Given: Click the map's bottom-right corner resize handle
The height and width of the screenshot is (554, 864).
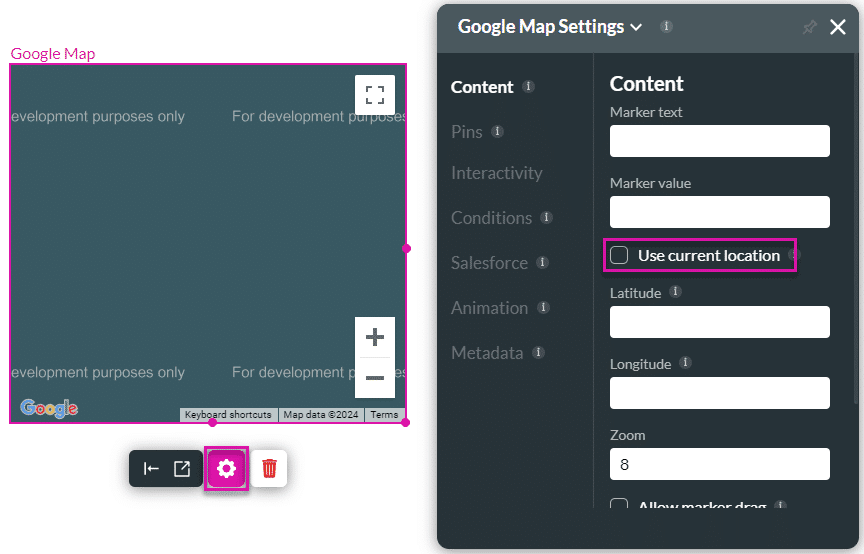Looking at the screenshot, I should (x=406, y=423).
